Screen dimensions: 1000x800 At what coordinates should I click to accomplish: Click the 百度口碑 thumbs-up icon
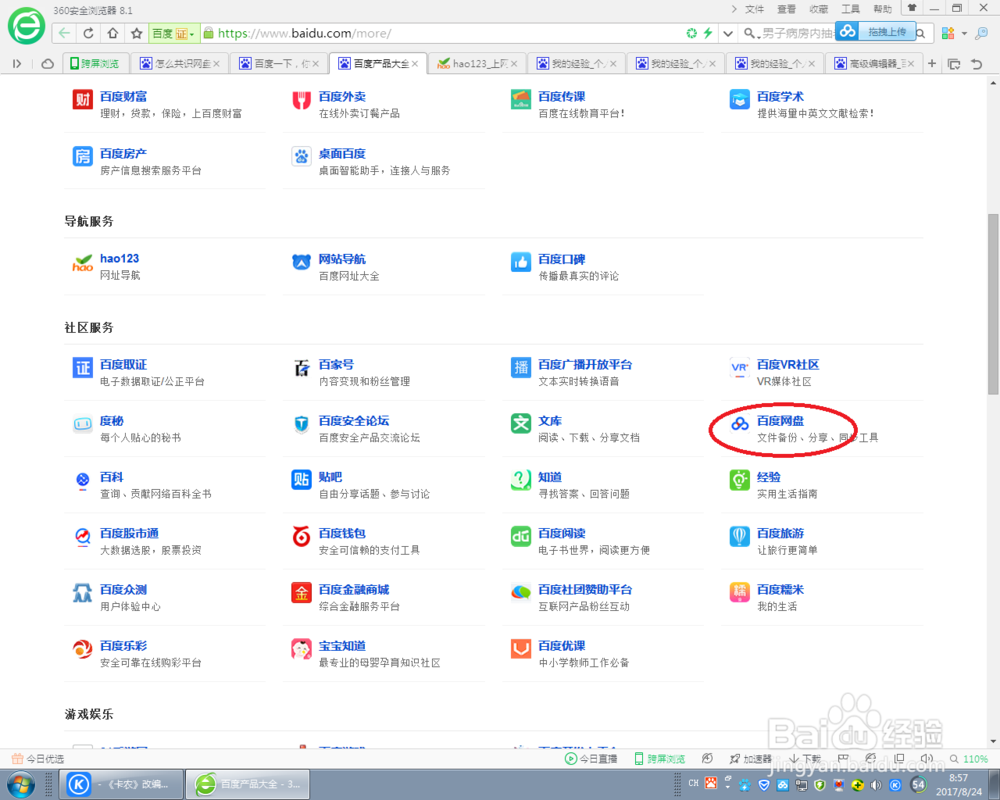point(520,262)
